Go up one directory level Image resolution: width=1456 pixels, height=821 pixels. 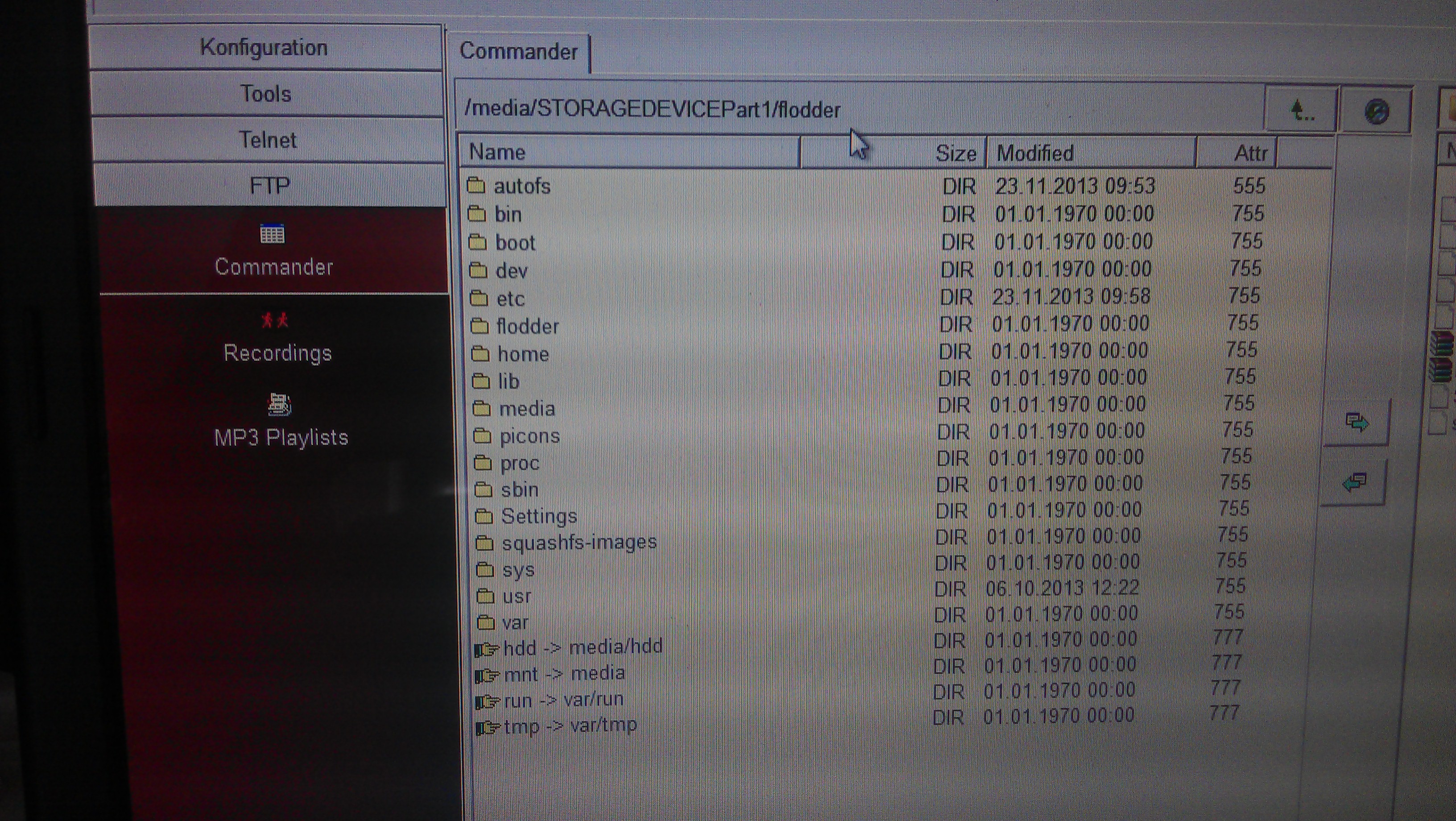(x=1301, y=110)
